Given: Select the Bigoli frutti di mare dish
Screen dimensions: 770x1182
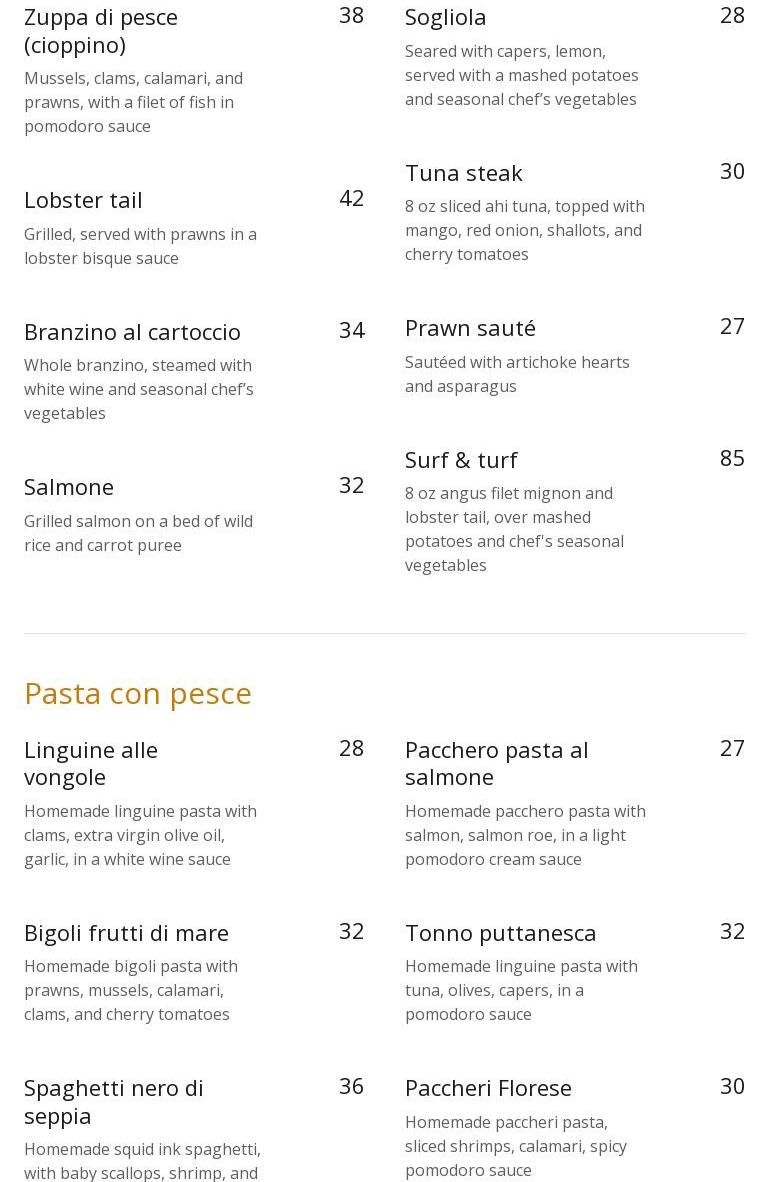Looking at the screenshot, I should point(126,933).
